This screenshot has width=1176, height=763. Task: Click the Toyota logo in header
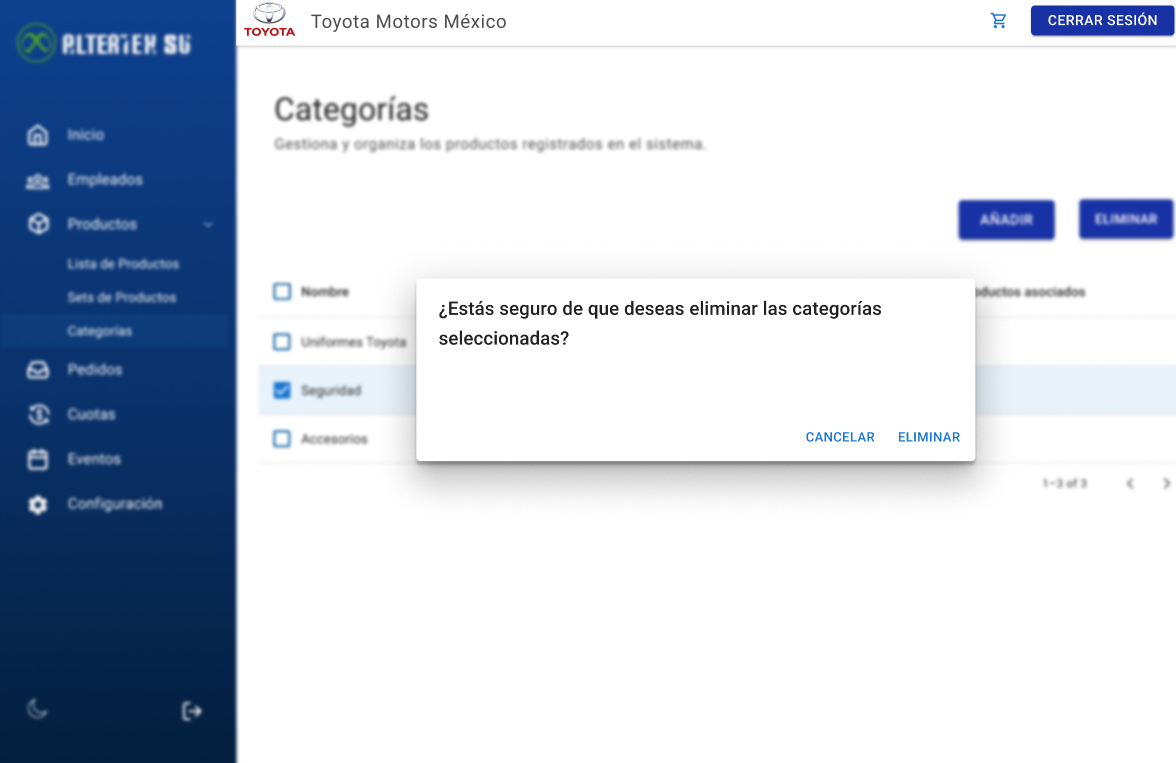[269, 20]
